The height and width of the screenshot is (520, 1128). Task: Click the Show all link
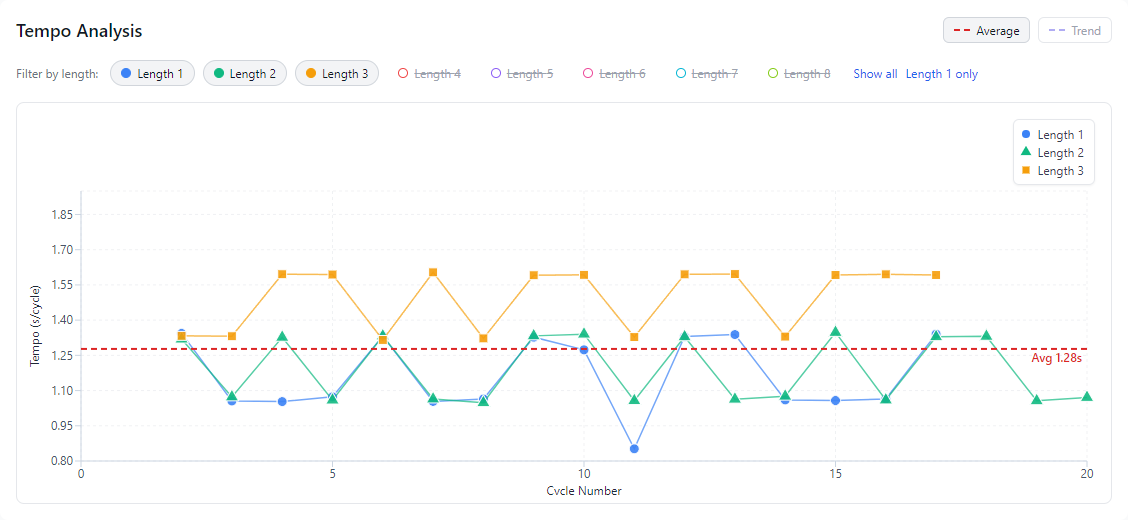[x=875, y=73]
